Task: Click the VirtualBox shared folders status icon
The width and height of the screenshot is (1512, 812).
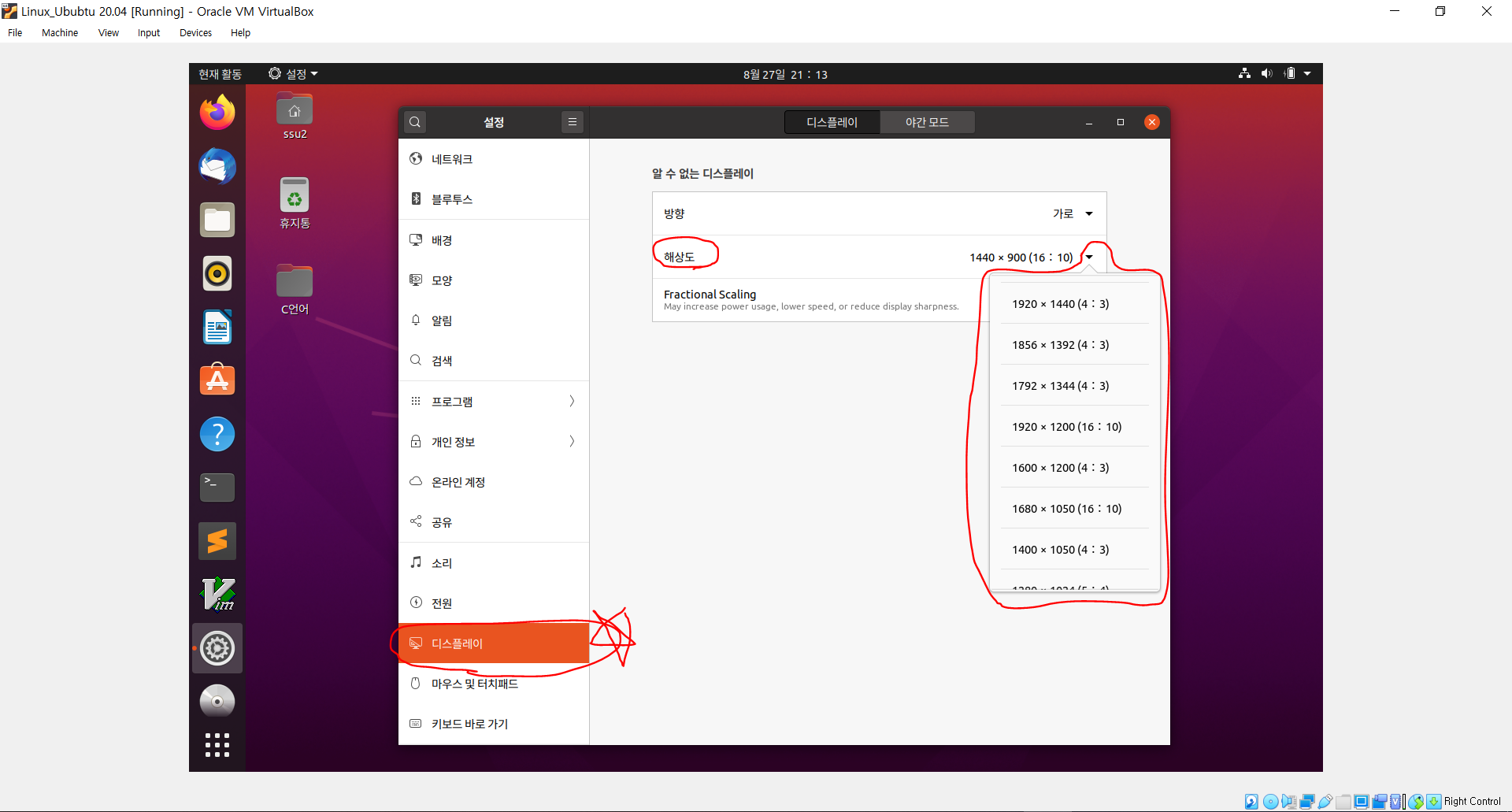Action: click(x=1343, y=802)
